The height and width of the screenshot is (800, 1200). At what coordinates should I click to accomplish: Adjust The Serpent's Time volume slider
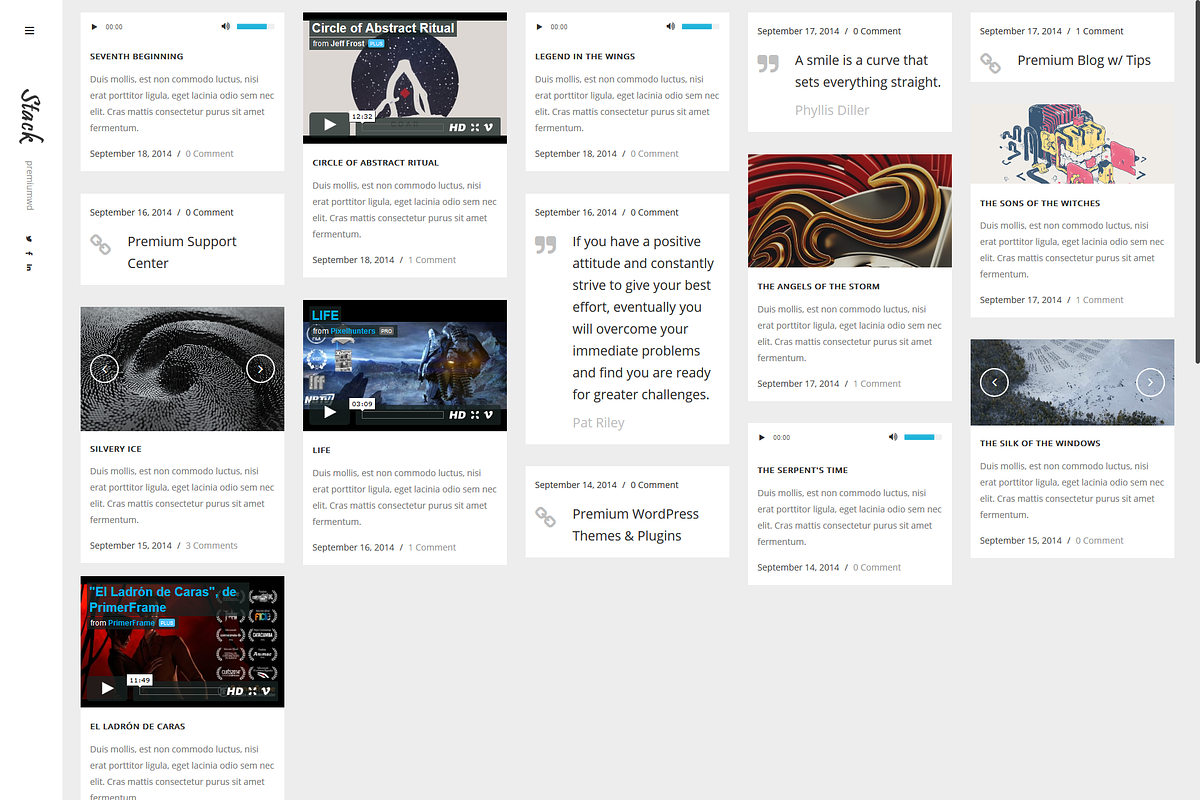coord(923,437)
